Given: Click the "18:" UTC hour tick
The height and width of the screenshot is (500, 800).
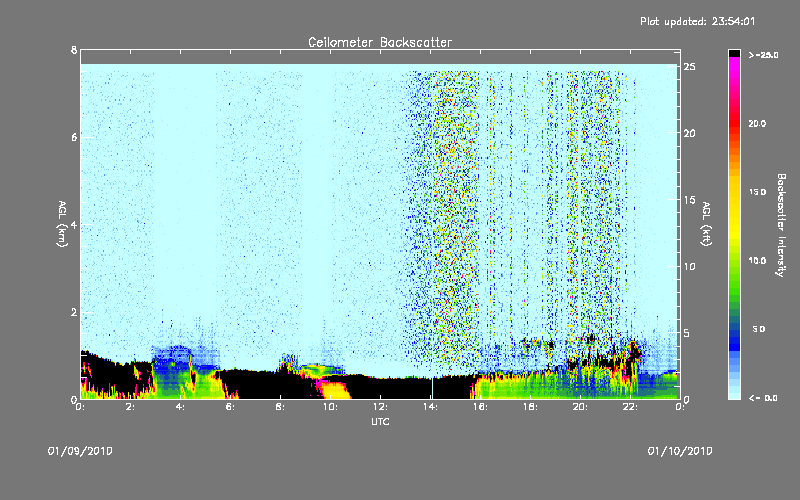Looking at the screenshot, I should (530, 407).
